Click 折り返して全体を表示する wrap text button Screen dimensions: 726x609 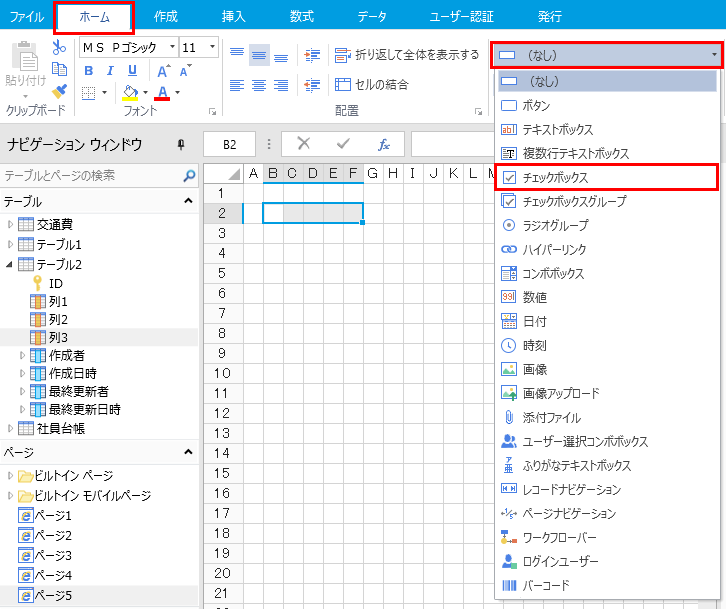coord(406,54)
